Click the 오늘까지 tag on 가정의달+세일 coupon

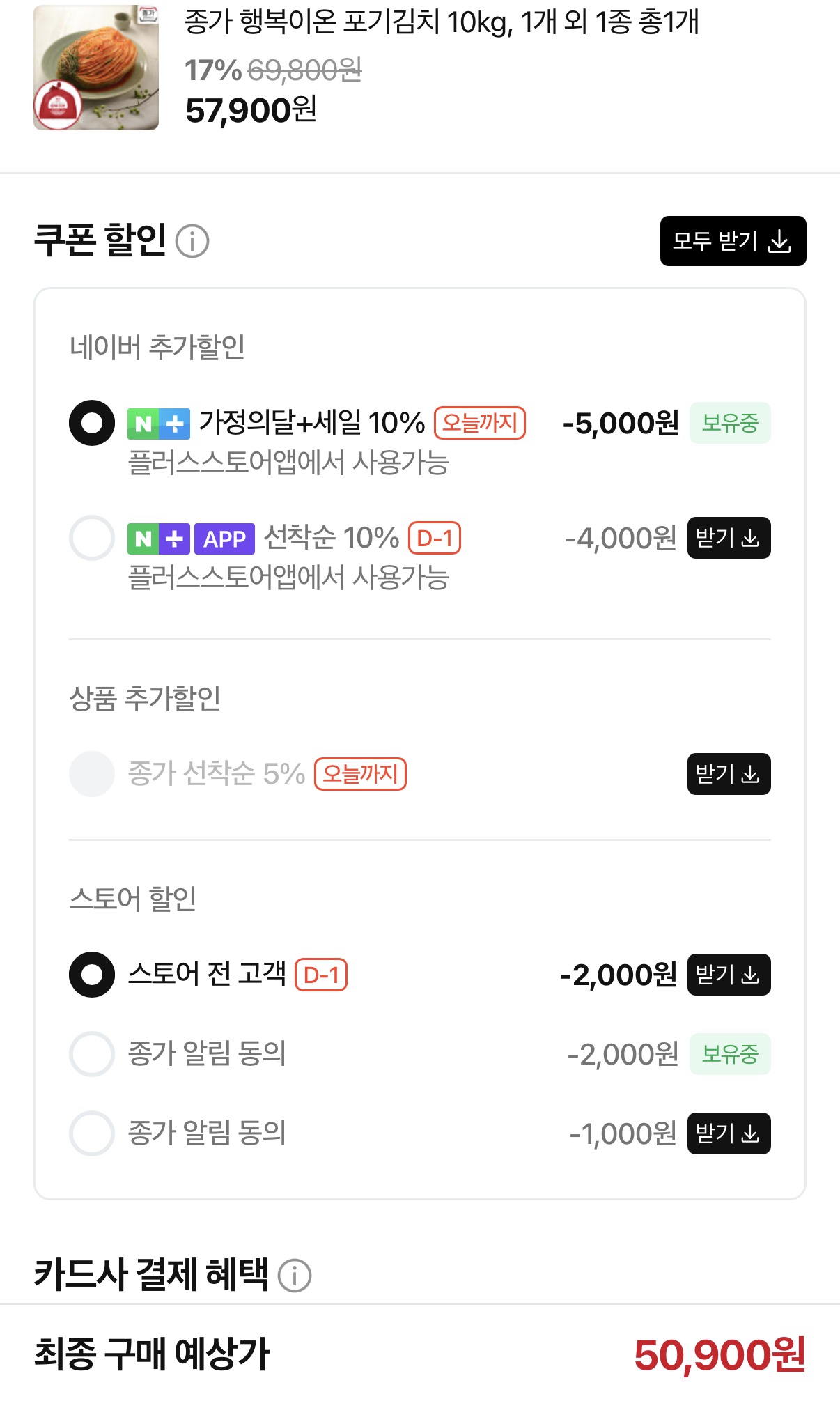coord(480,423)
